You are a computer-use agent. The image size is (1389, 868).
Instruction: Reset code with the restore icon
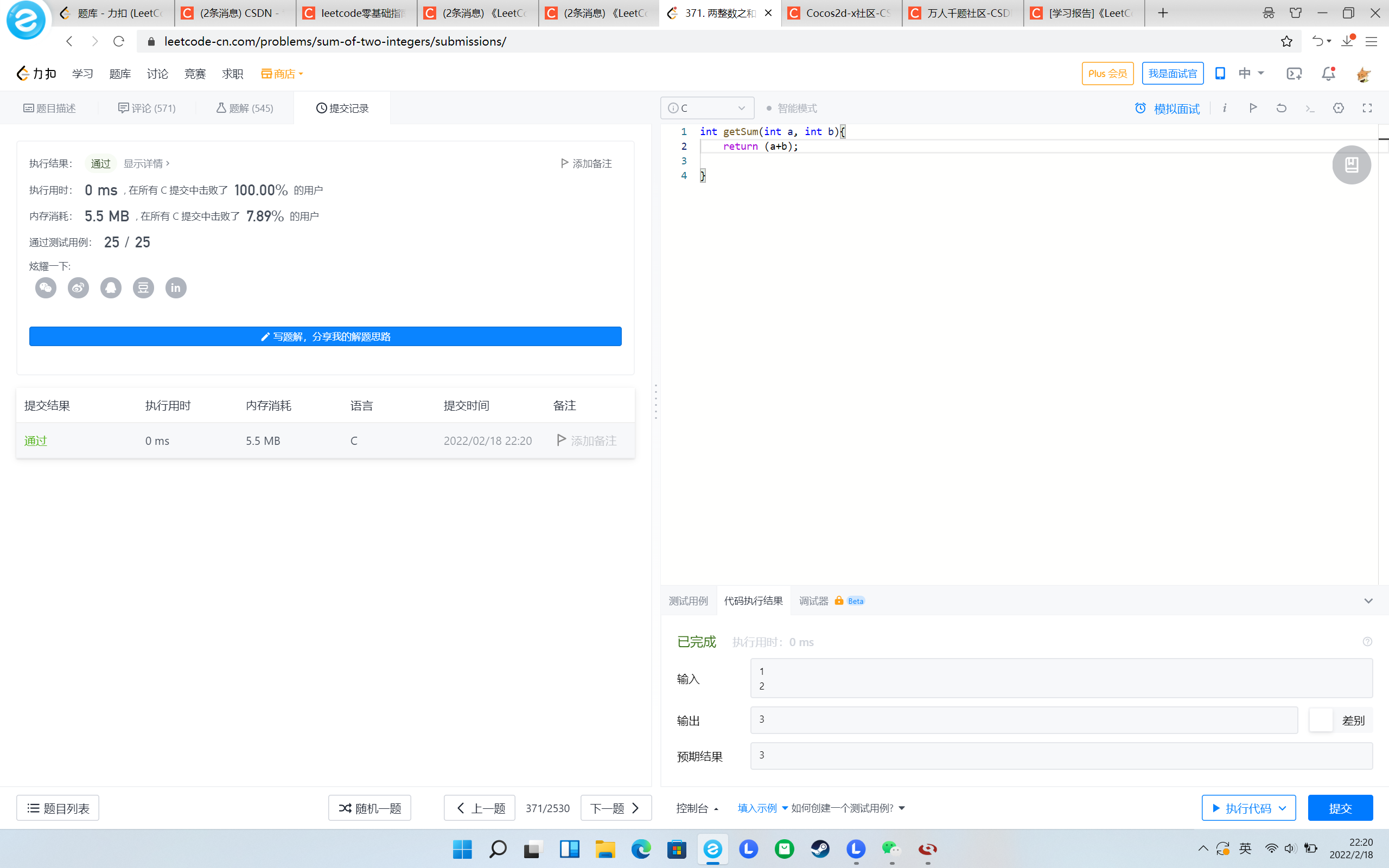(1281, 108)
